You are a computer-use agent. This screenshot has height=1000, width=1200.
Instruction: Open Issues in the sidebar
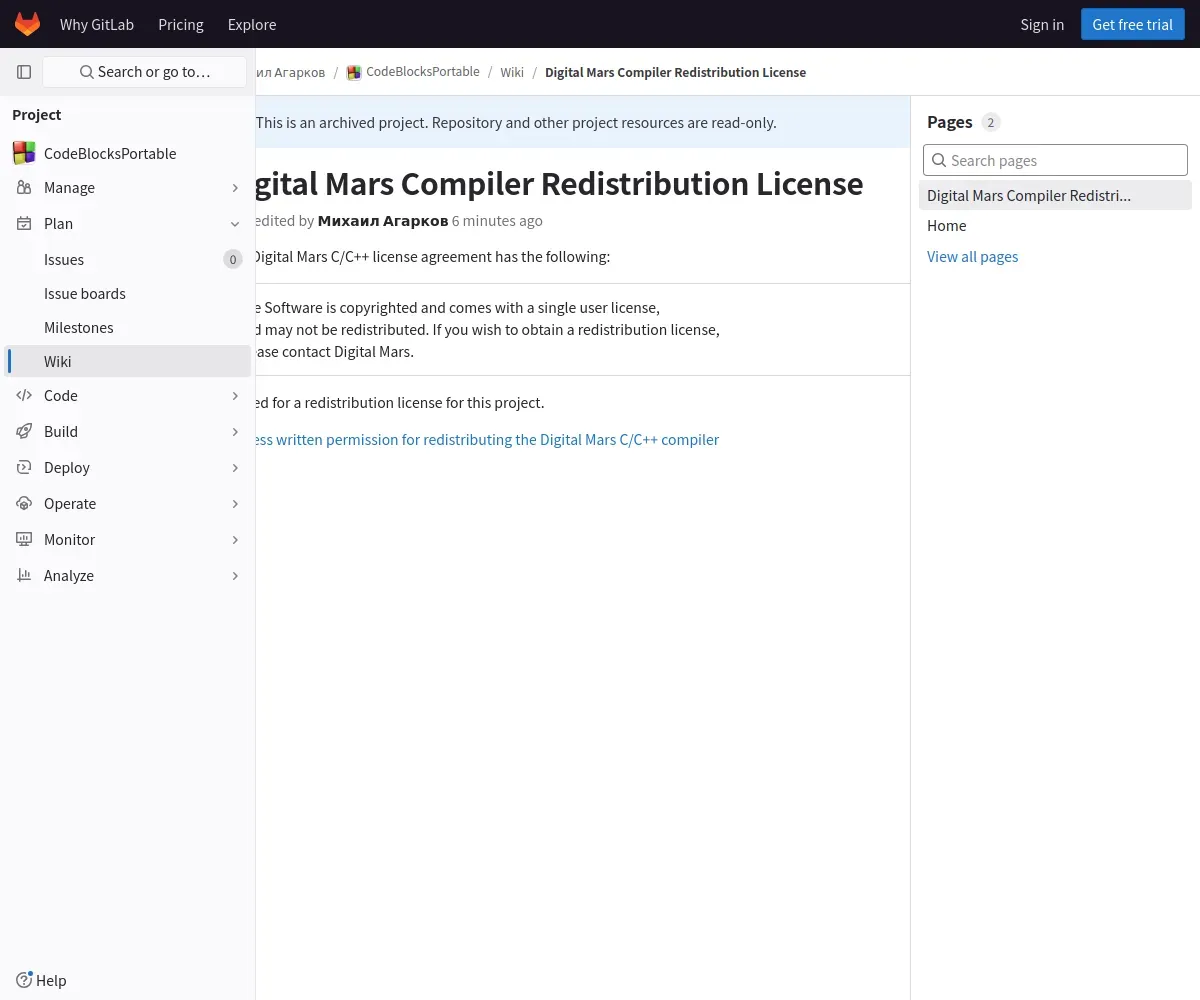coord(127,259)
